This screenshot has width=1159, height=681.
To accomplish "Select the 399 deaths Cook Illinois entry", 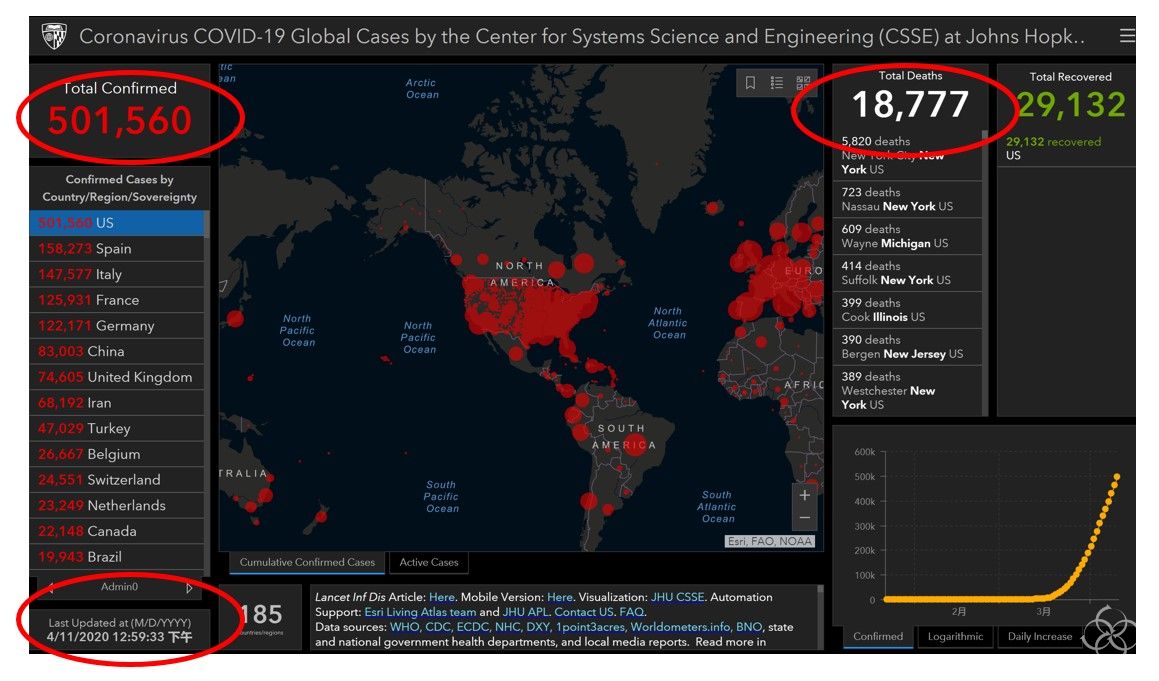I will [907, 310].
